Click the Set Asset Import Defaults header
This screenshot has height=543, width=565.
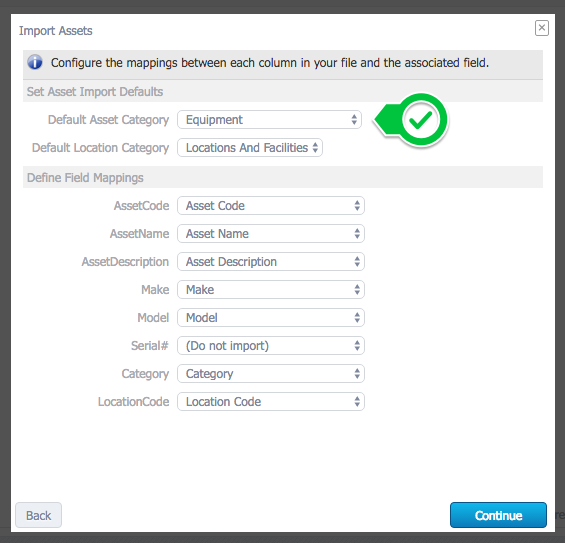(x=95, y=92)
